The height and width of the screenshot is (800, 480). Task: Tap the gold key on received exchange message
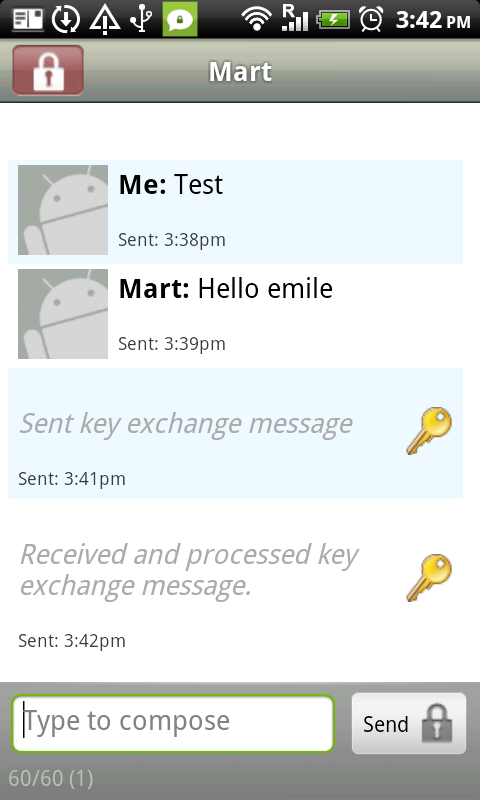click(x=429, y=578)
